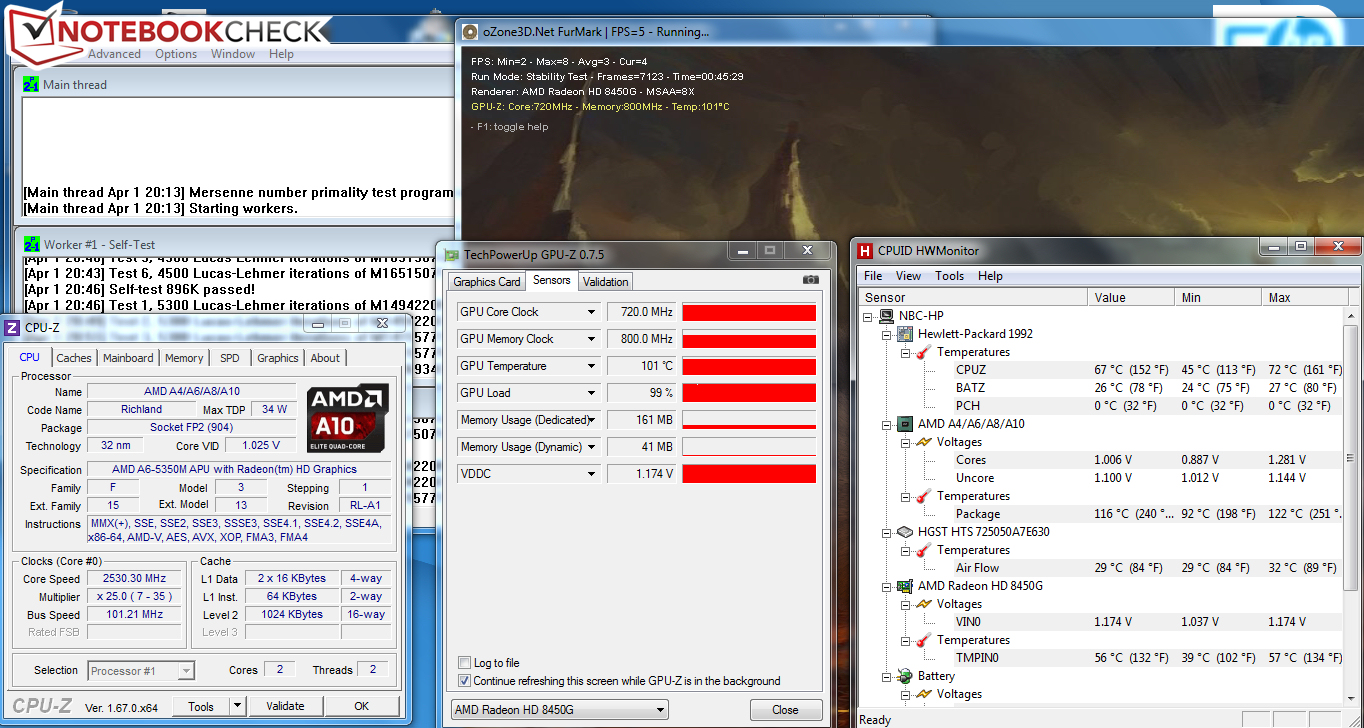The width and height of the screenshot is (1364, 728).
Task: Select the AMD Radeon HD 8450G card icon
Action: [x=904, y=586]
